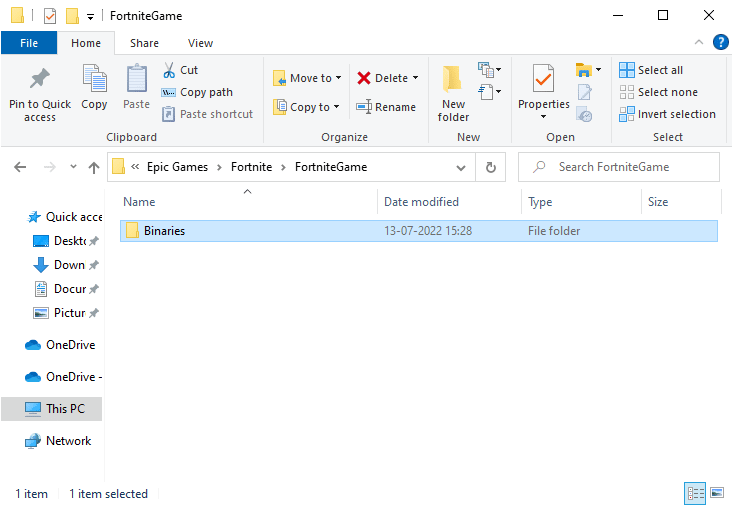
Task: Go forward with the right arrow
Action: click(x=49, y=167)
